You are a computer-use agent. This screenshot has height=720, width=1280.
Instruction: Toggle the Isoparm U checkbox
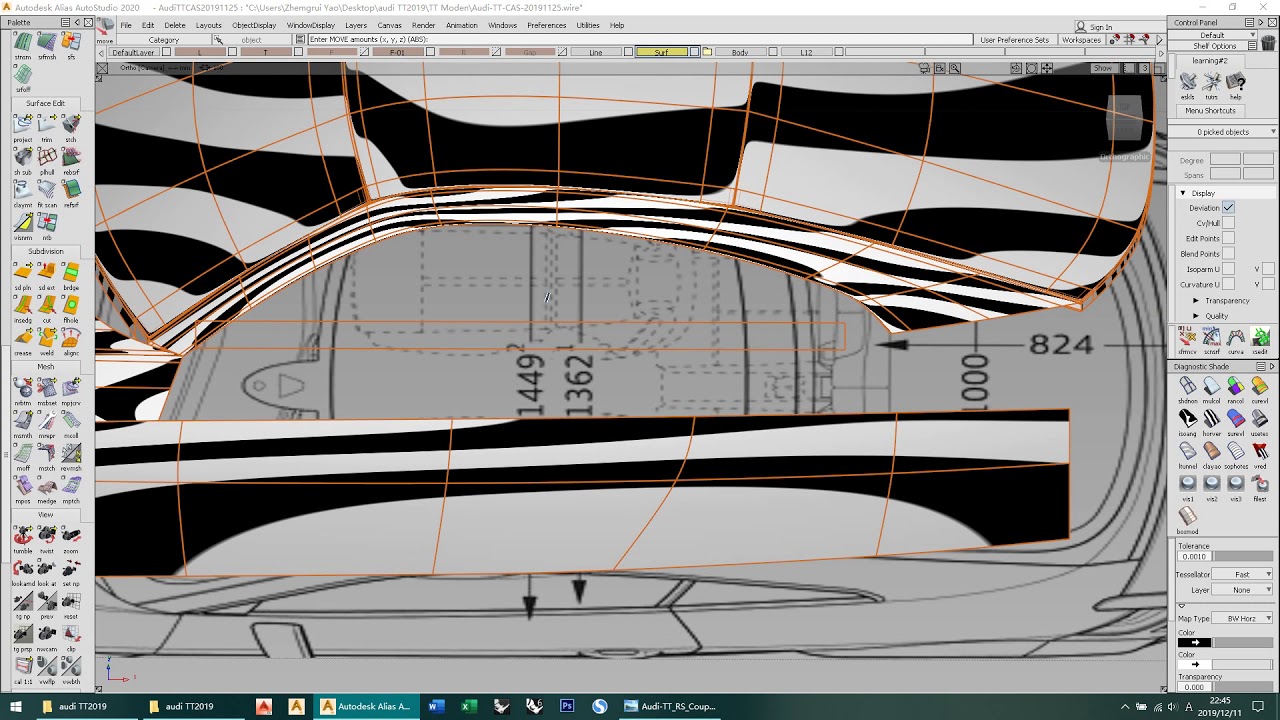pos(1228,269)
